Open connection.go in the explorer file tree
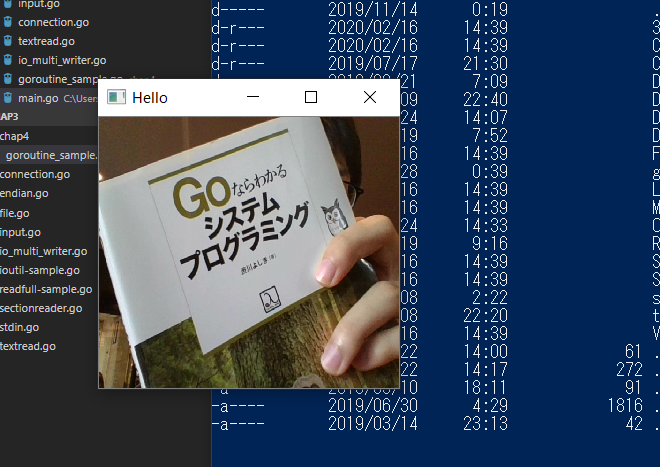 point(35,174)
